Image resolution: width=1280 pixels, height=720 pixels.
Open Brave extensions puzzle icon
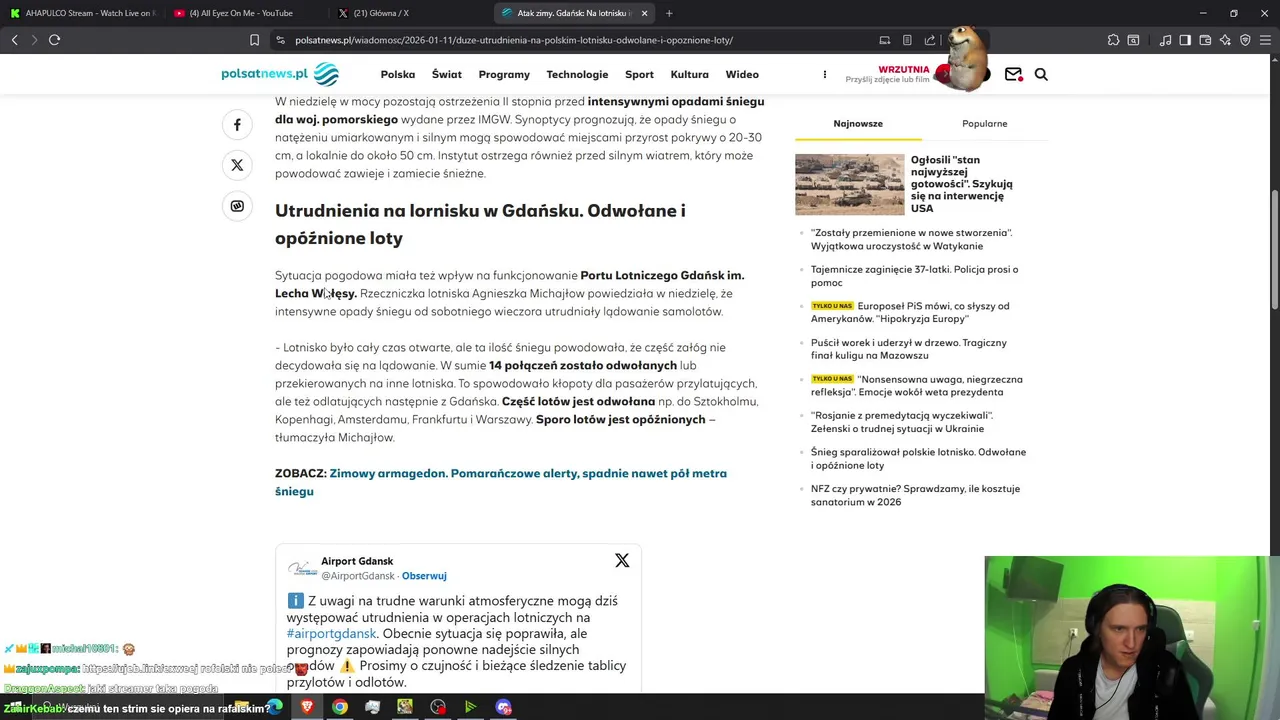coord(1113,40)
